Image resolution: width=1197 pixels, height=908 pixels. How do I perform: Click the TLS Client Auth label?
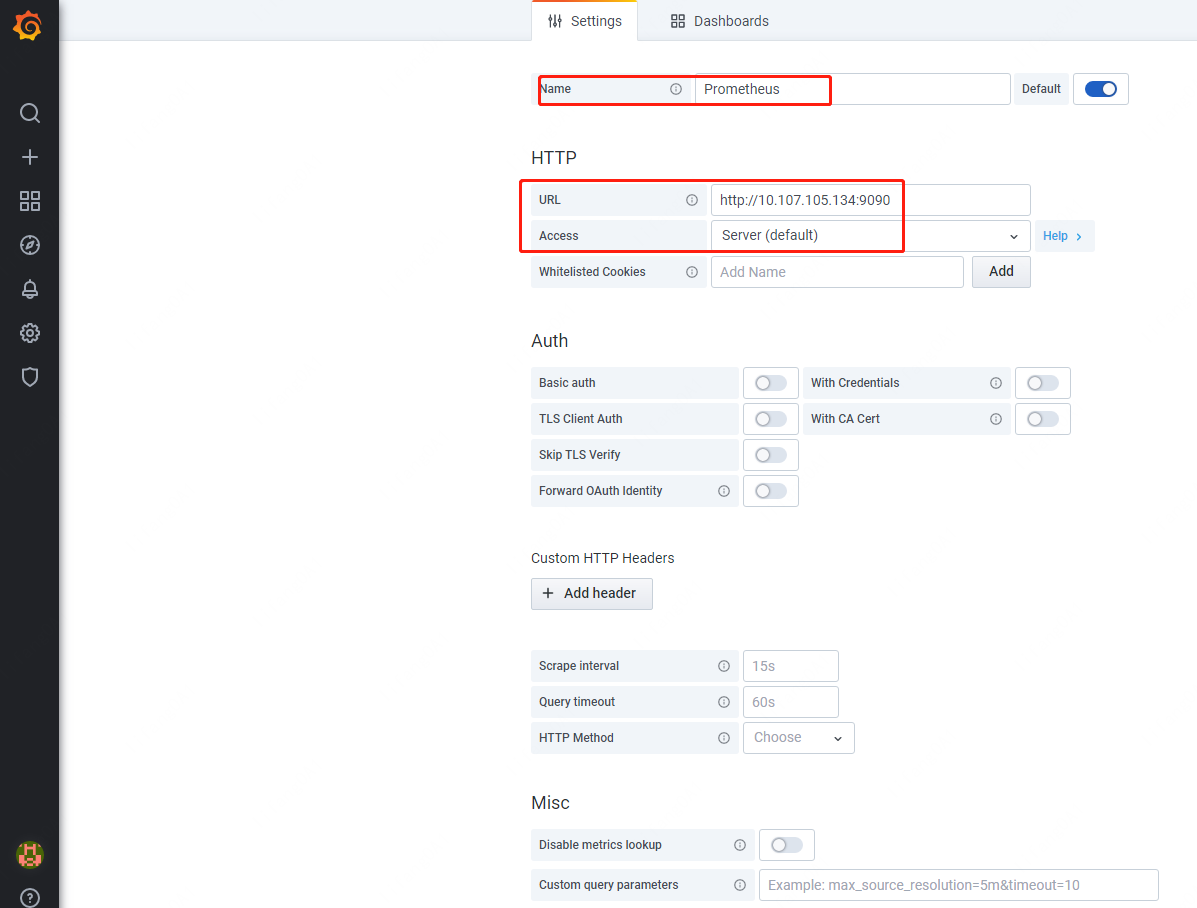click(580, 419)
